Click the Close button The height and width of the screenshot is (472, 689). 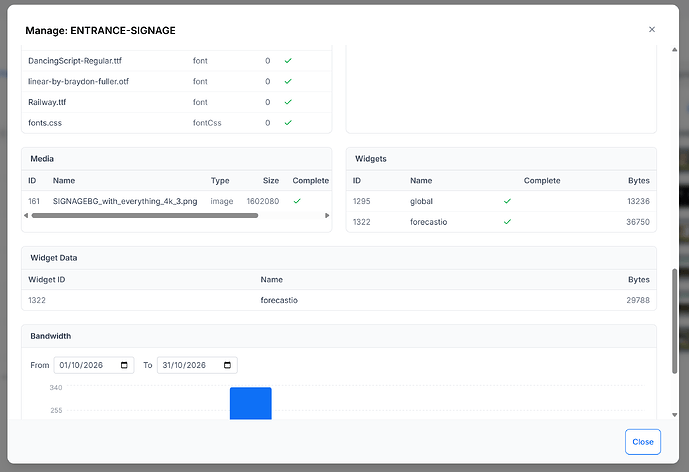pos(642,442)
